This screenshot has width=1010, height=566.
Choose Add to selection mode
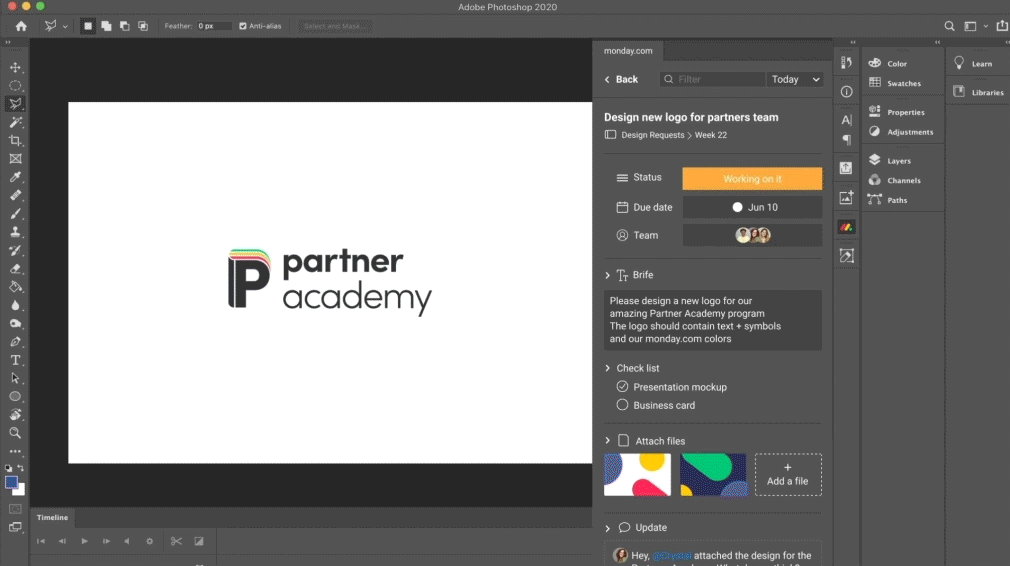(106, 26)
